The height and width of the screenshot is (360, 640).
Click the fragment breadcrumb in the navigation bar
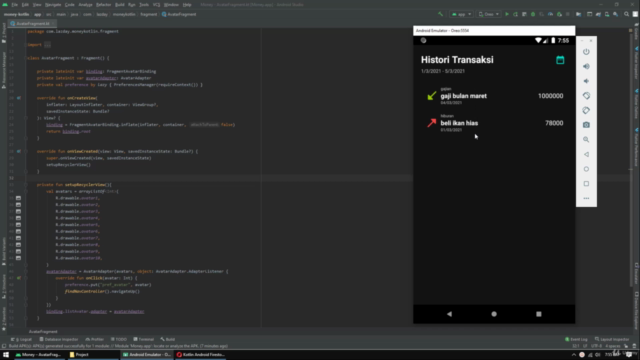[x=149, y=14]
